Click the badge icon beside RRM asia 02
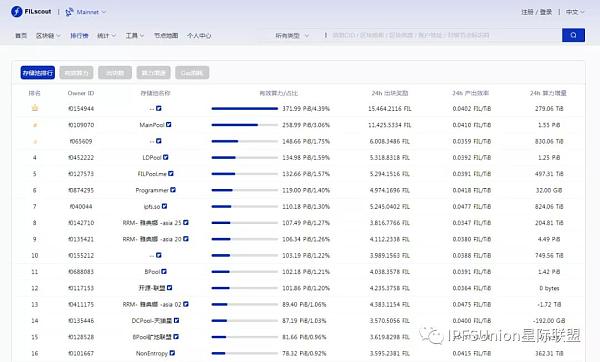 [186, 304]
